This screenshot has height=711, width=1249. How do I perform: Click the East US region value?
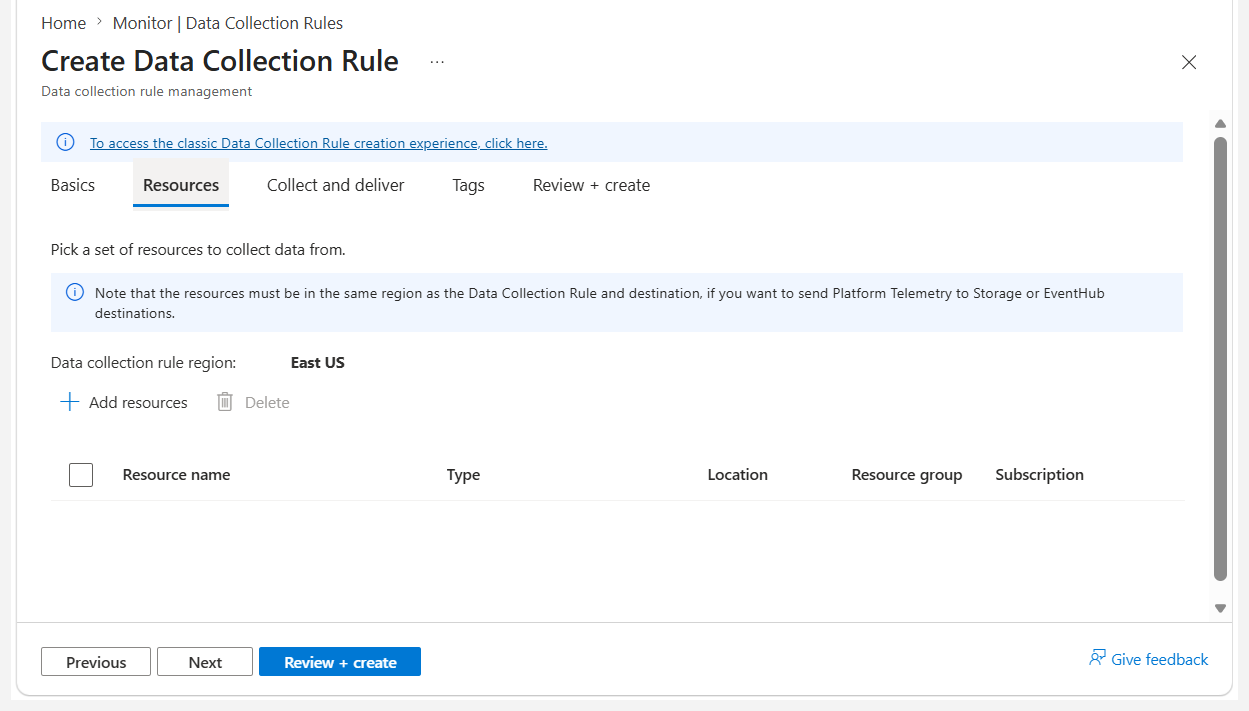click(318, 363)
